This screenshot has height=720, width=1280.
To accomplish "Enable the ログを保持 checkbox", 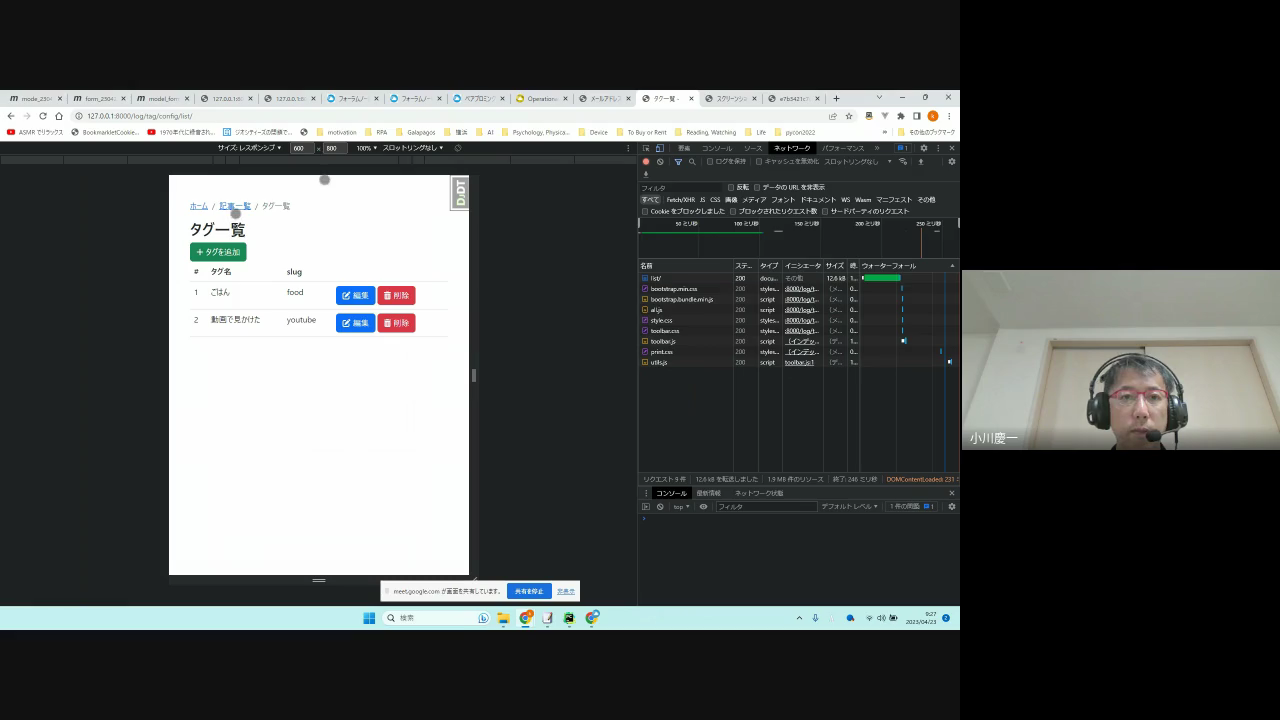I will point(710,161).
